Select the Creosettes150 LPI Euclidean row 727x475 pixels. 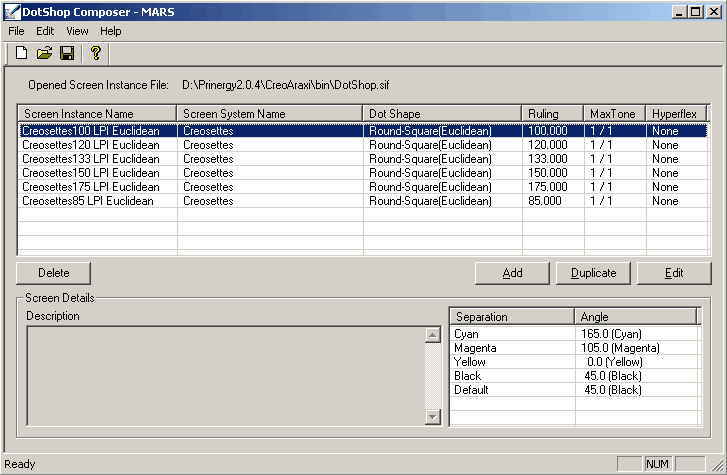[x=90, y=173]
